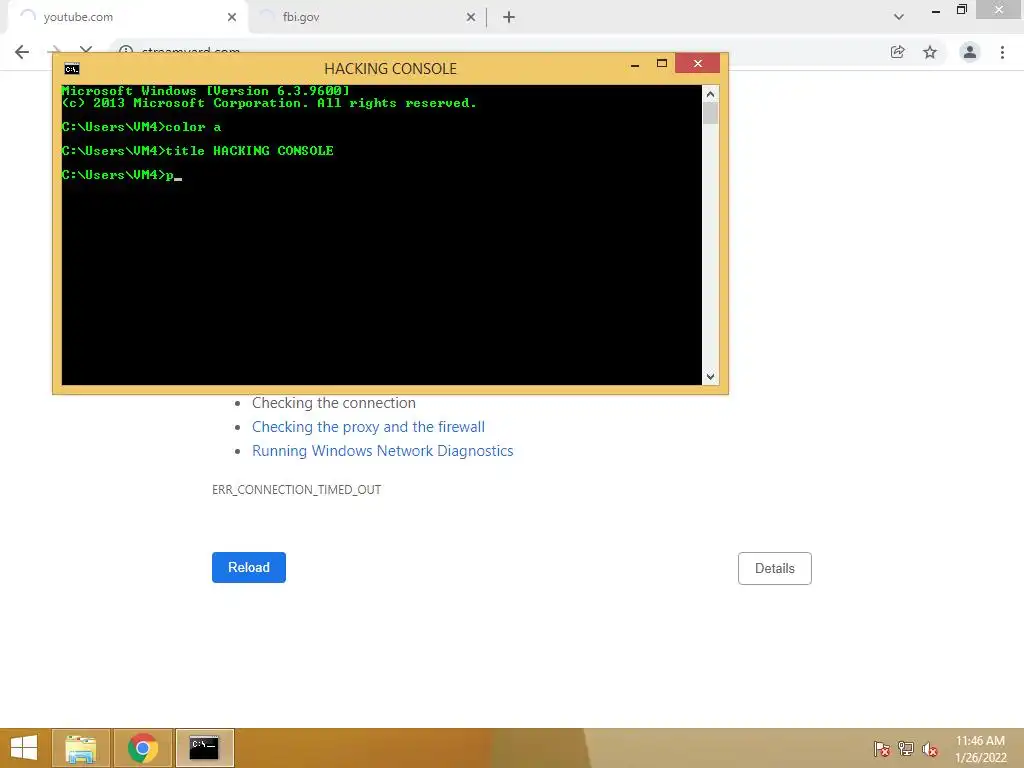Click HACKING CONSOLE title bar text
The image size is (1024, 768).
point(391,69)
